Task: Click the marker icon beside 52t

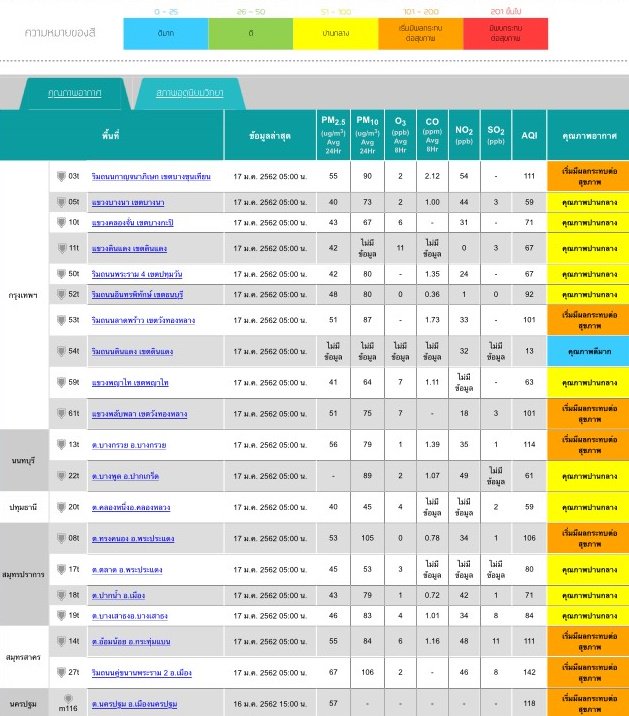Action: click(61, 294)
